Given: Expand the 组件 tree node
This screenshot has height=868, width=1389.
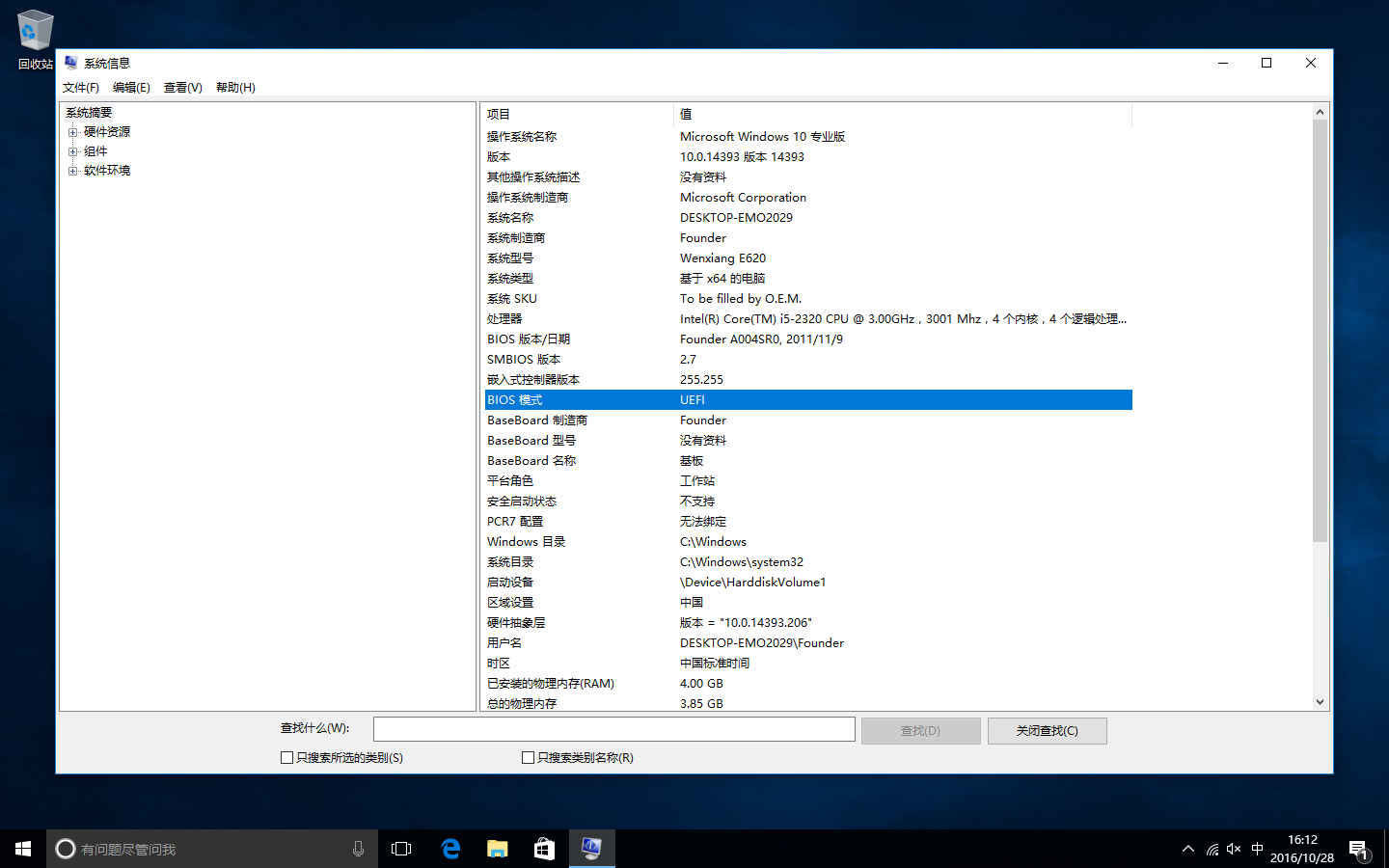Looking at the screenshot, I should click(73, 150).
